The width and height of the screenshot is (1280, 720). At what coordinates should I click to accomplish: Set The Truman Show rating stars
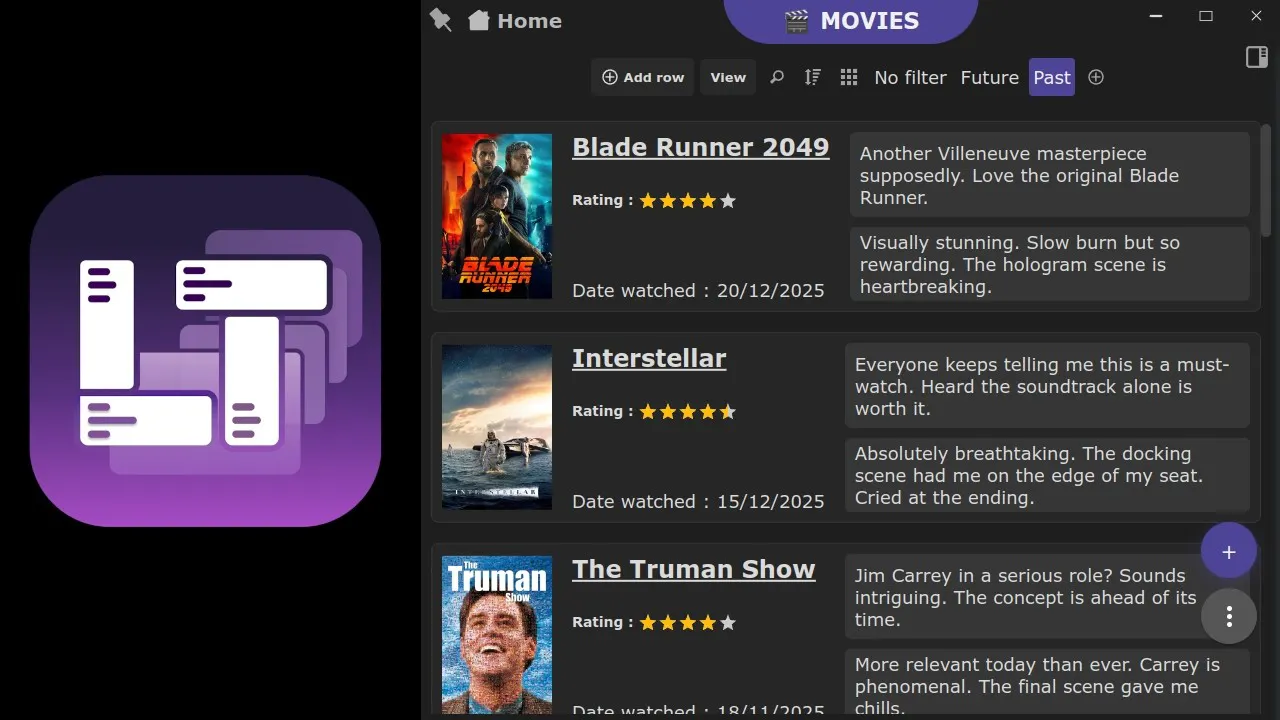688,623
